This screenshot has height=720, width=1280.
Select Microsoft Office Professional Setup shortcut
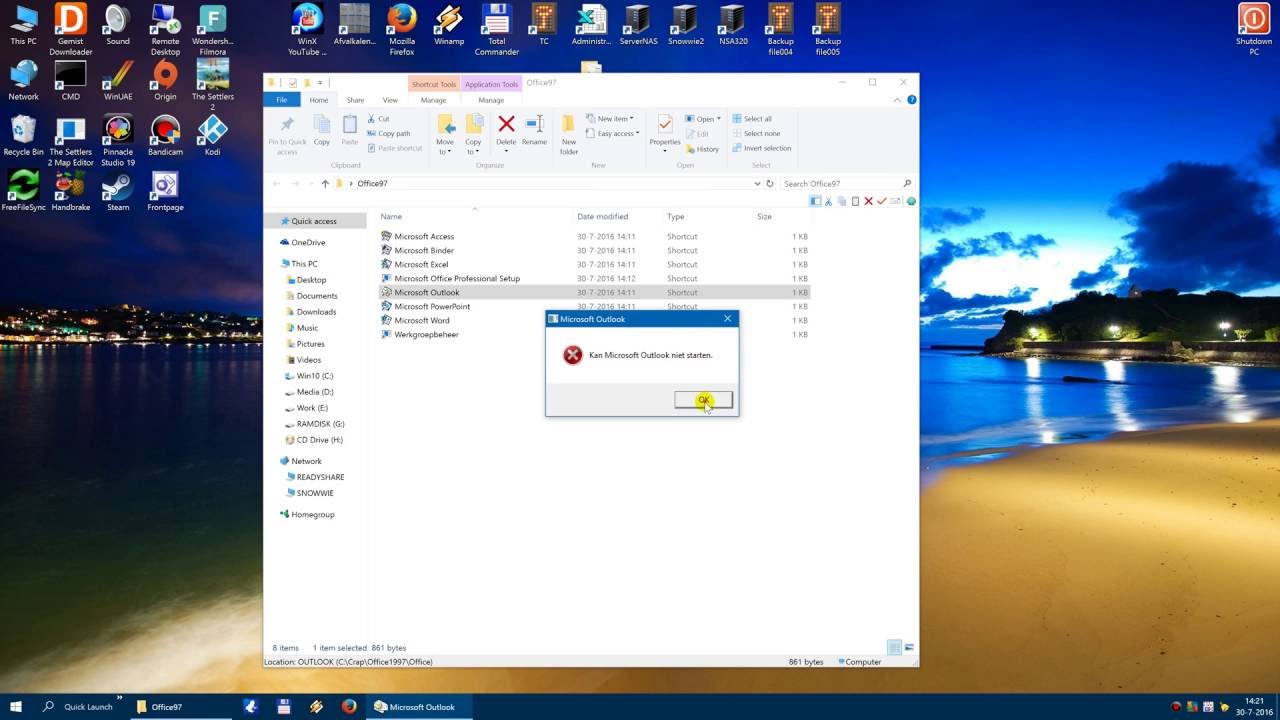click(457, 278)
